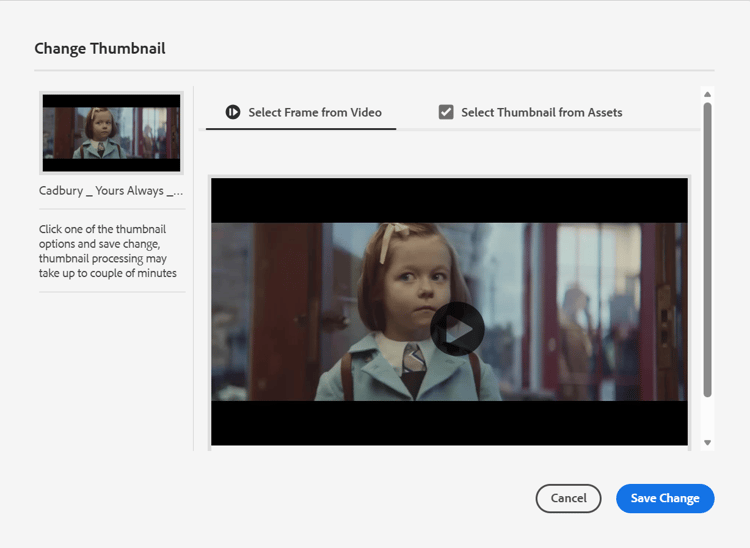Viewport: 750px width, 548px height.
Task: Click the Save Change button
Action: tap(665, 498)
